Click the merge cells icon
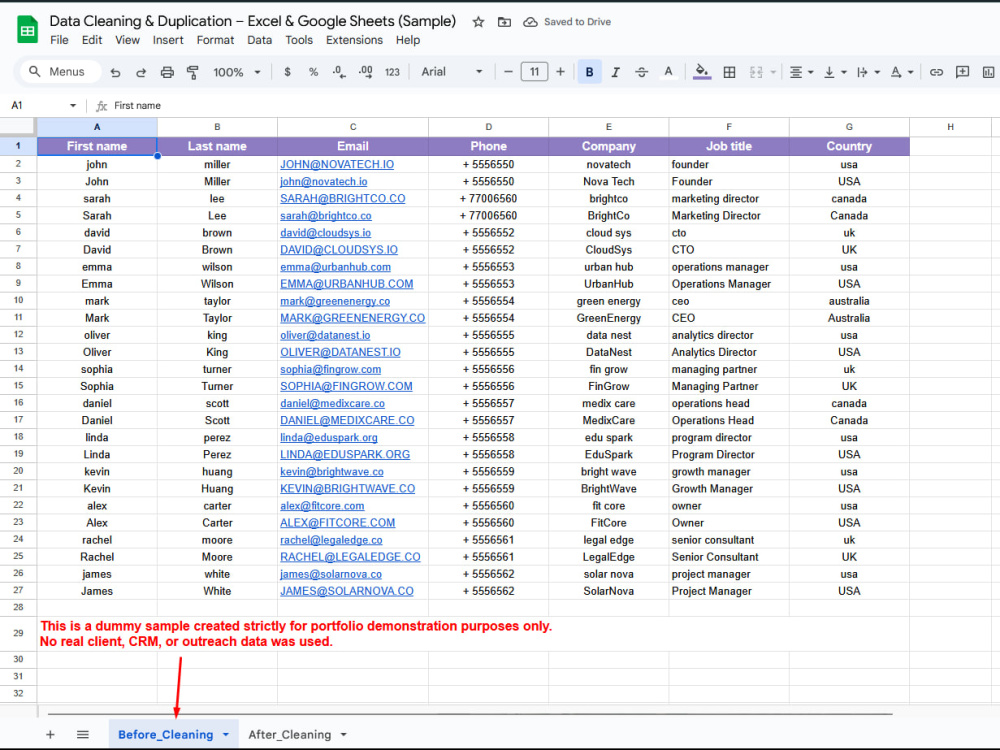Screen dimensions: 1000x750 click(x=756, y=72)
